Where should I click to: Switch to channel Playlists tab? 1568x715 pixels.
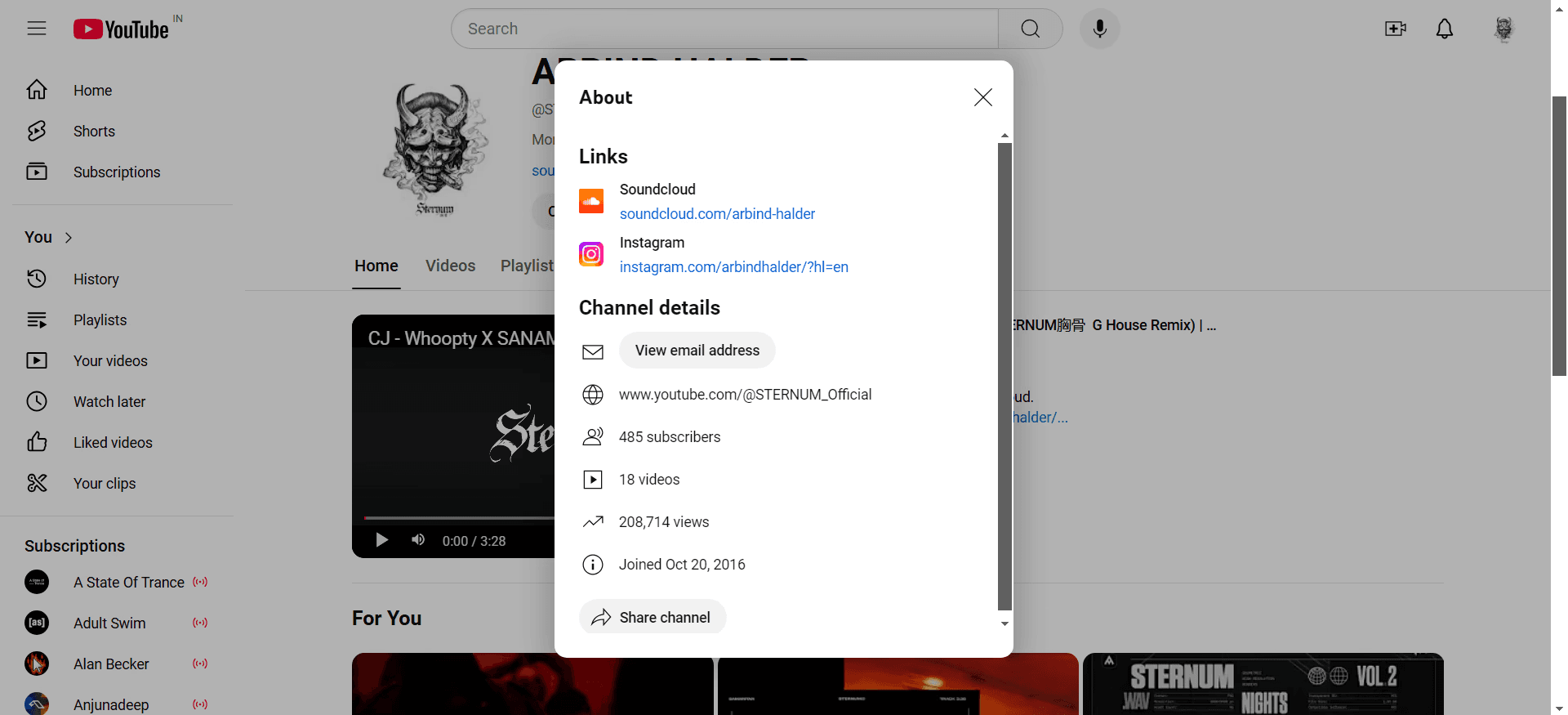pos(528,266)
